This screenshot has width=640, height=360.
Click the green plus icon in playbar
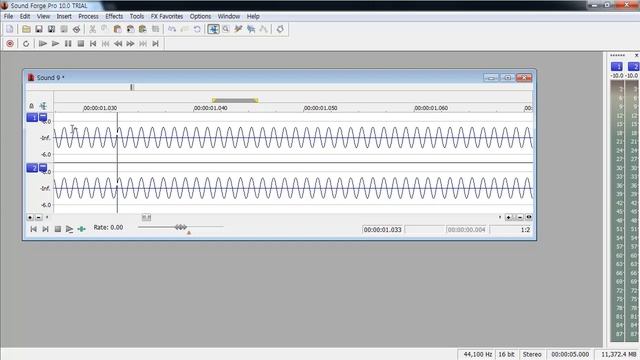coord(82,229)
